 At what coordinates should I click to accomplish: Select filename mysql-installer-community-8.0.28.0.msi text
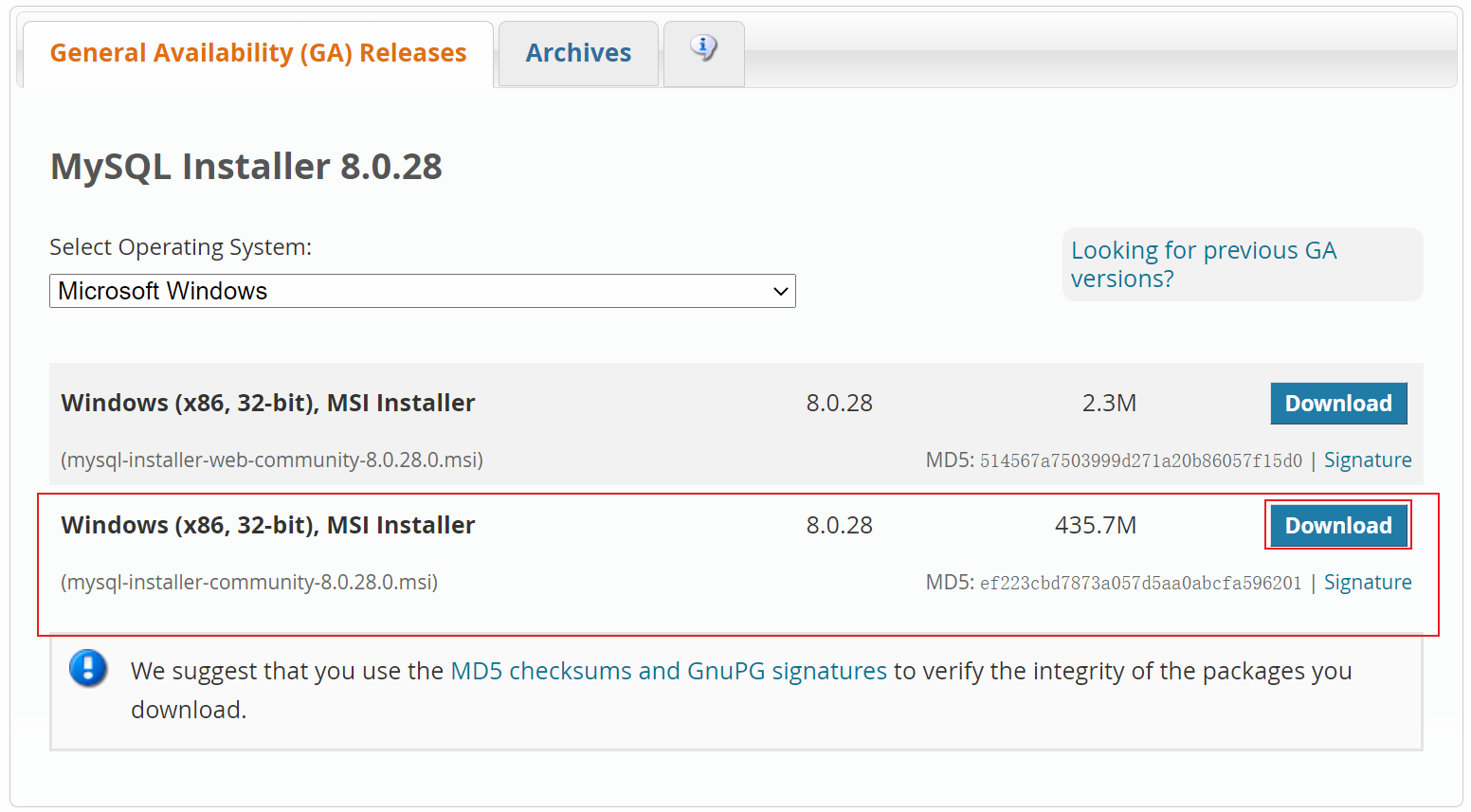coord(249,583)
